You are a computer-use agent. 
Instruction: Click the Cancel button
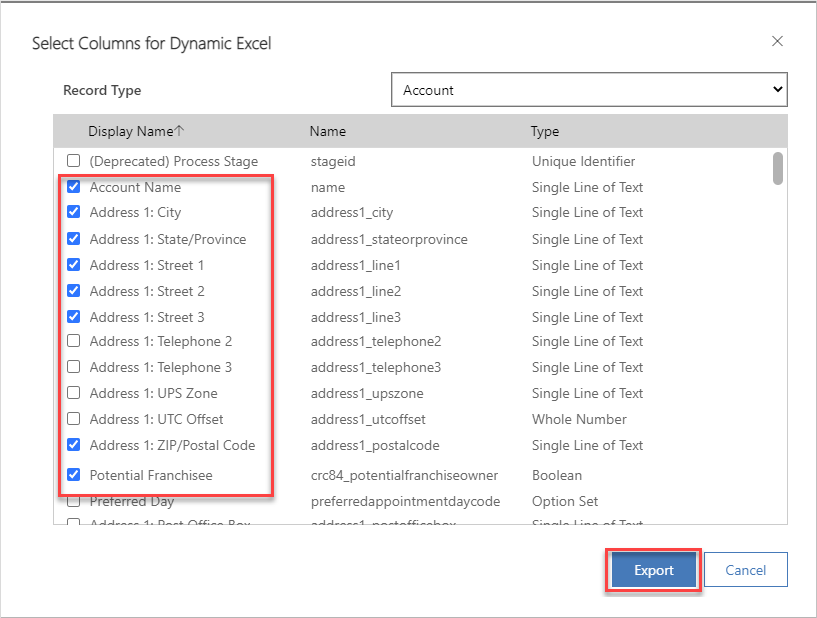(745, 568)
